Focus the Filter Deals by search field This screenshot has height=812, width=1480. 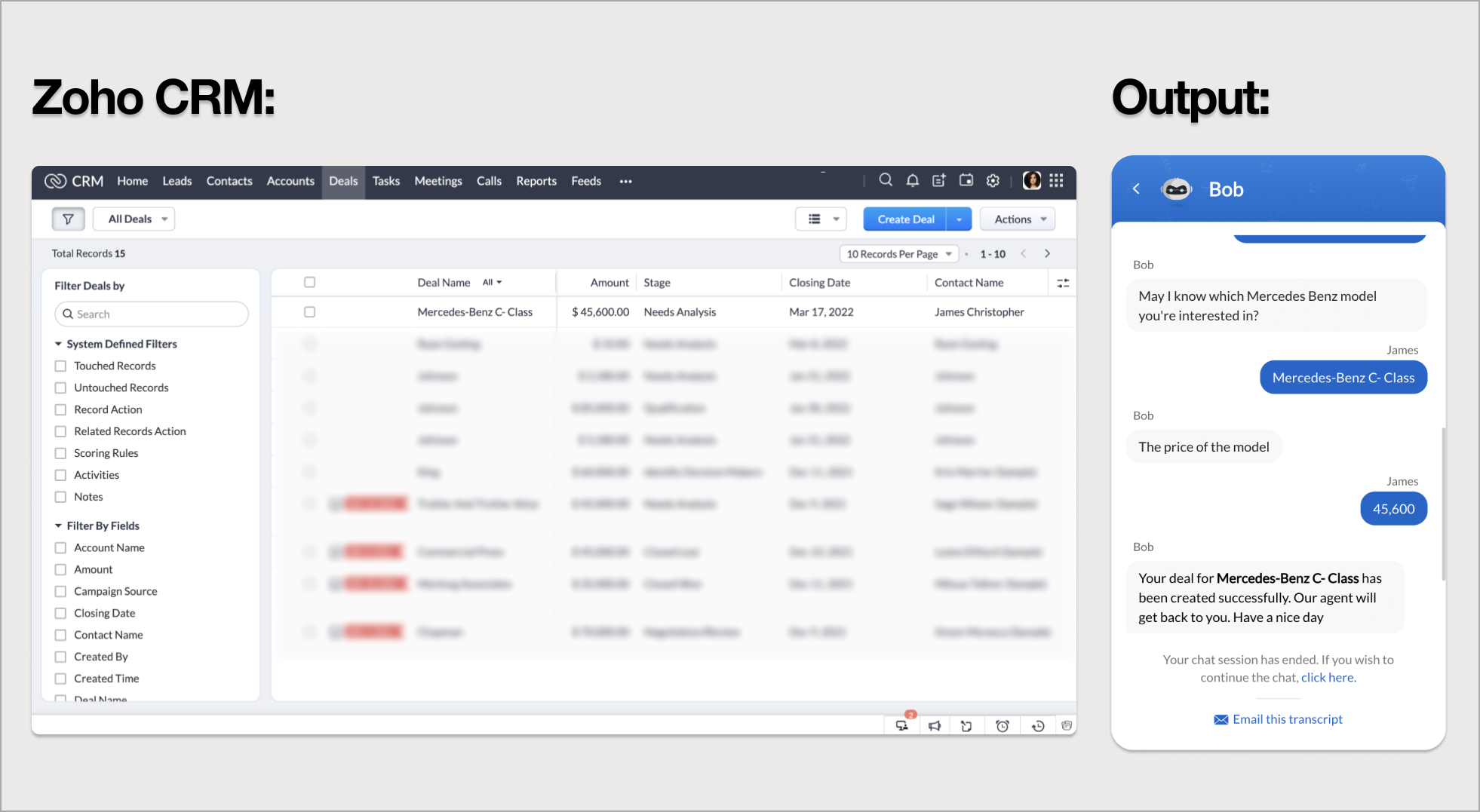pyautogui.click(x=152, y=314)
